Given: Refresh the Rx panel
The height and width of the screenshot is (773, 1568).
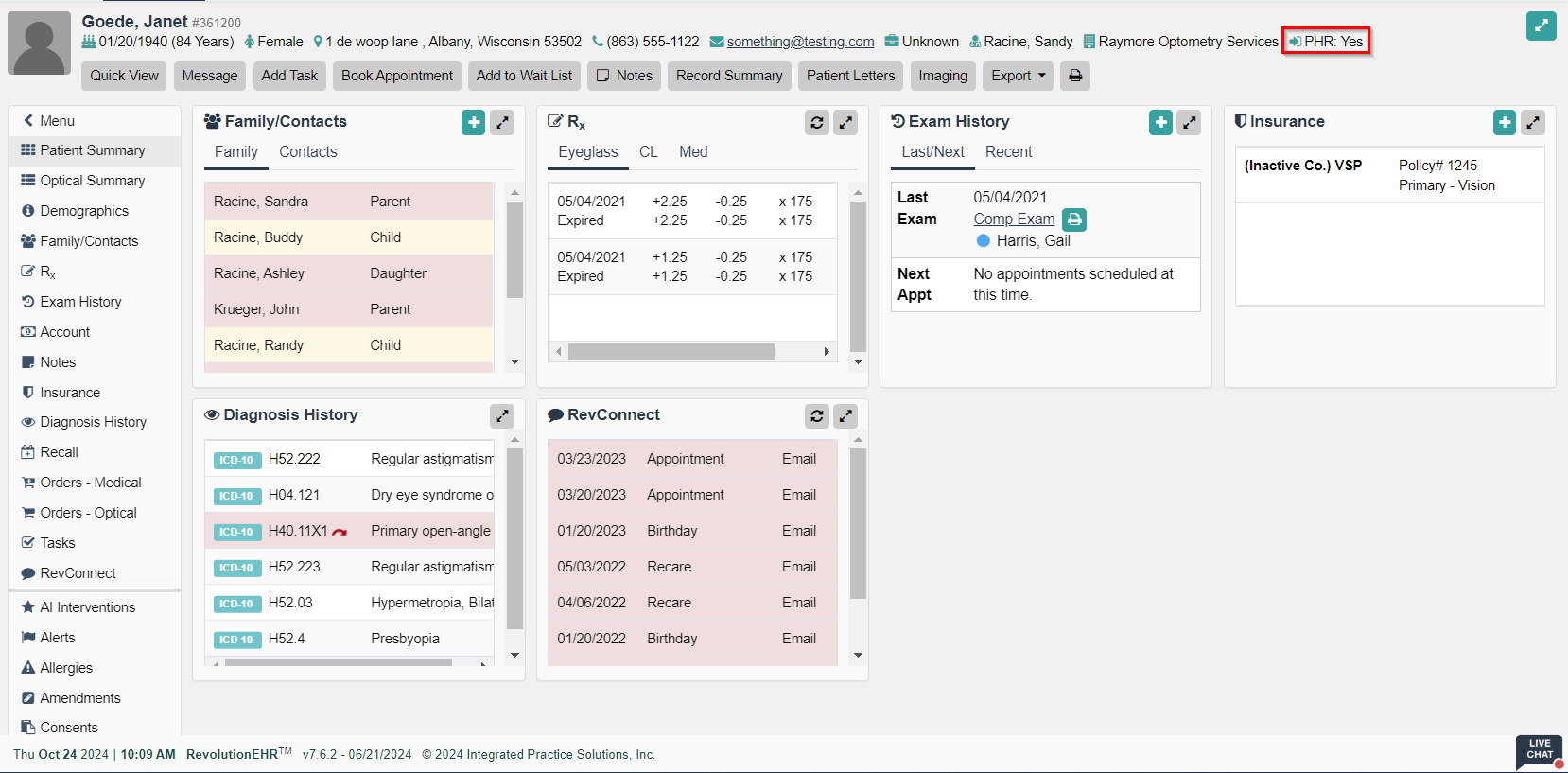Looking at the screenshot, I should pos(817,122).
